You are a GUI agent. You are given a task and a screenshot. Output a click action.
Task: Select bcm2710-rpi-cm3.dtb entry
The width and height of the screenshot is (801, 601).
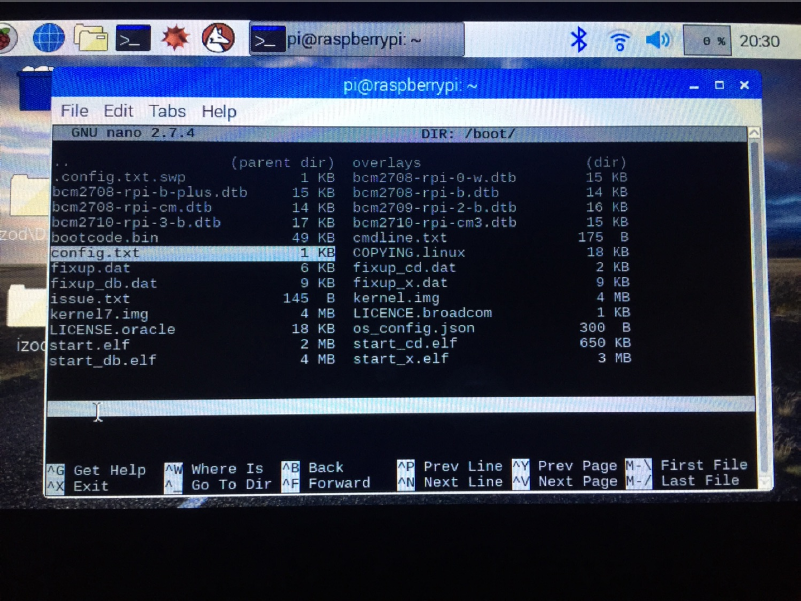tap(489, 222)
